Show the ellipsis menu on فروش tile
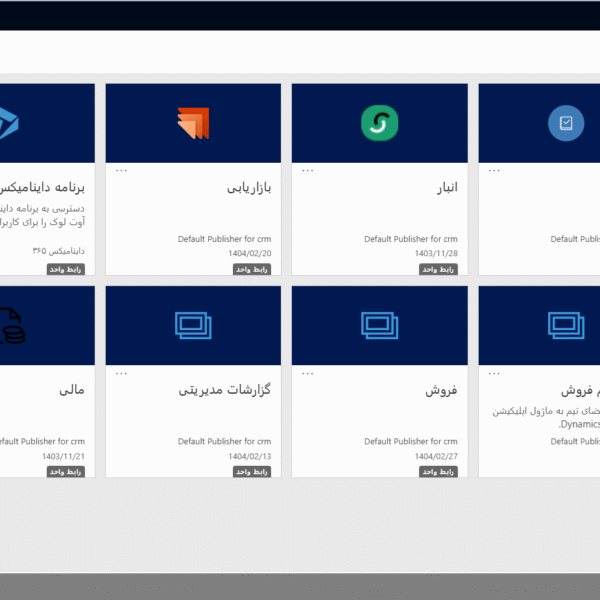Screen dimensions: 600x600 point(307,374)
